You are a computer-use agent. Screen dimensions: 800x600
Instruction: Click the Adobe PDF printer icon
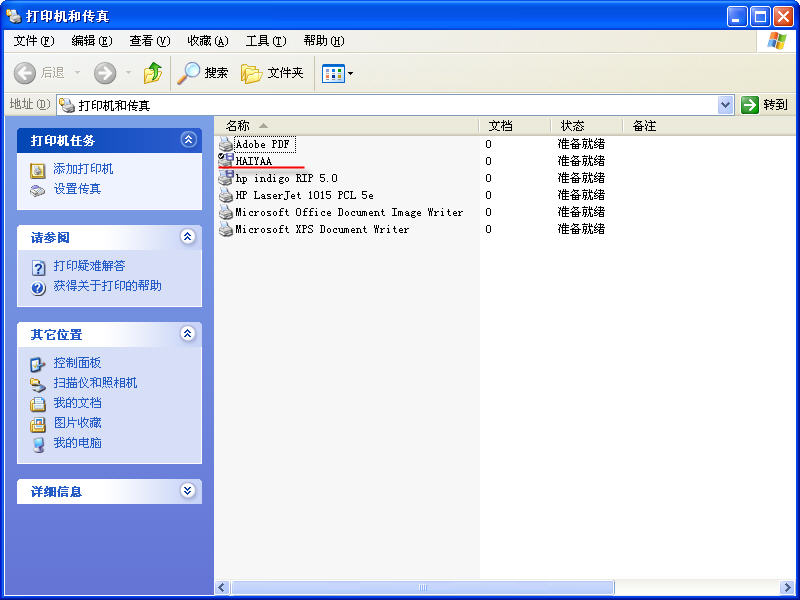pos(226,144)
